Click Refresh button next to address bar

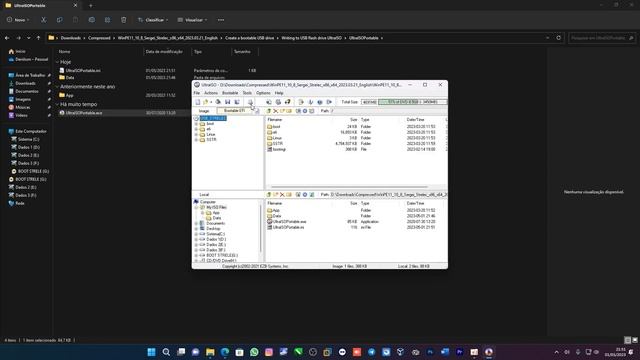[x=559, y=38]
